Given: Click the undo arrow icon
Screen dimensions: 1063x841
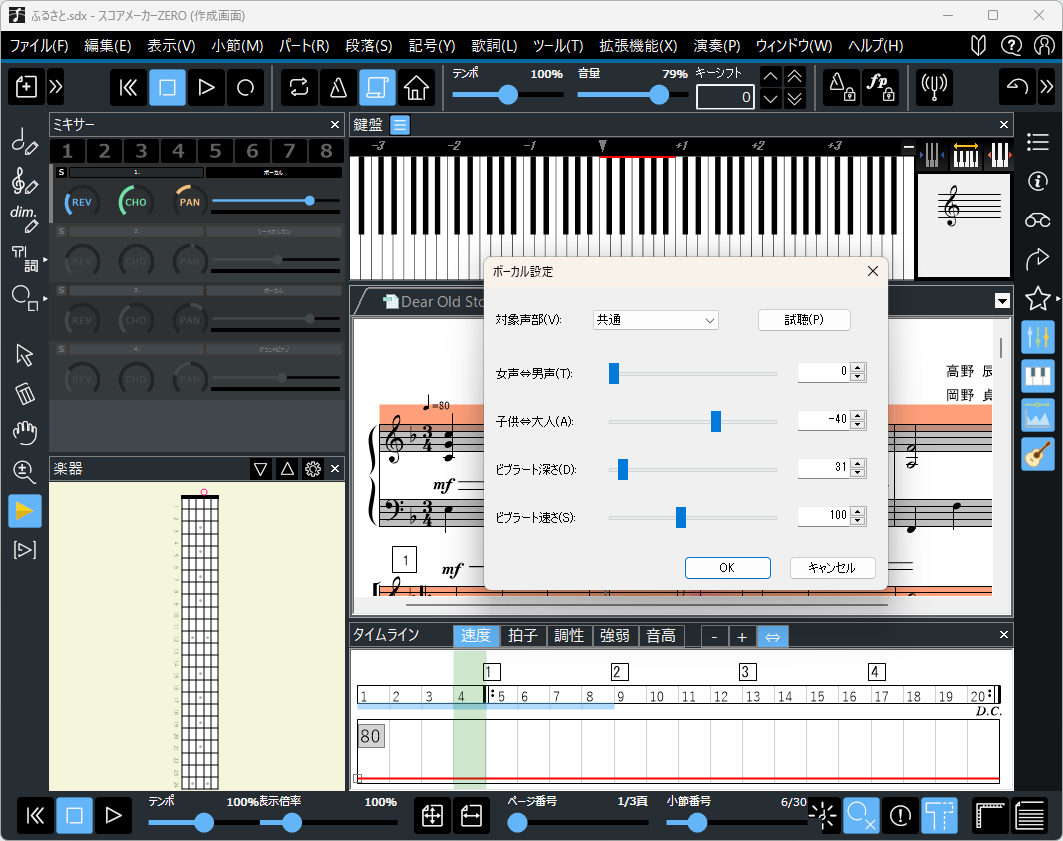Looking at the screenshot, I should coord(1017,87).
